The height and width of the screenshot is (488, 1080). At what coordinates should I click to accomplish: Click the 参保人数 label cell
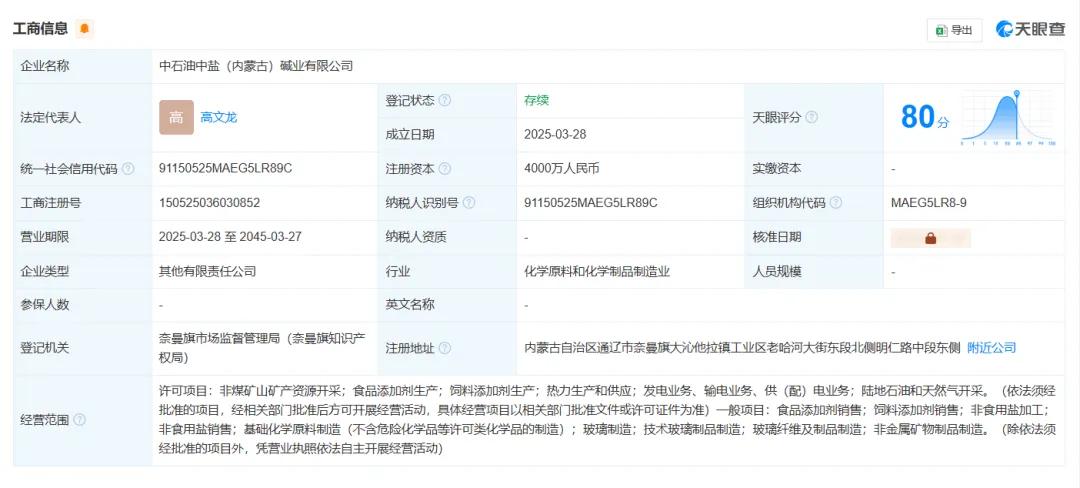click(83, 305)
